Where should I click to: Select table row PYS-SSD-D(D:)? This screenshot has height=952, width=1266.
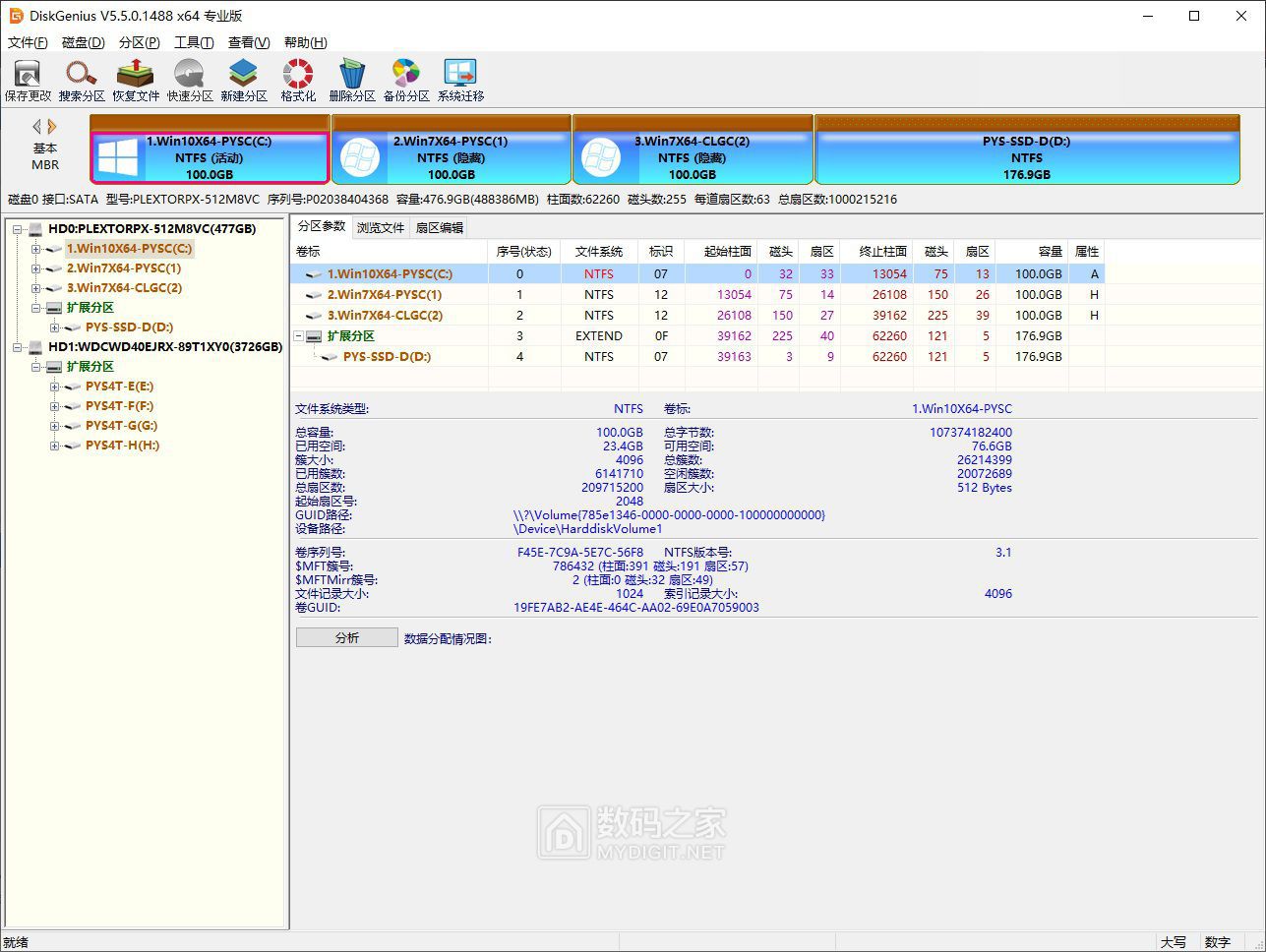[x=697, y=357]
